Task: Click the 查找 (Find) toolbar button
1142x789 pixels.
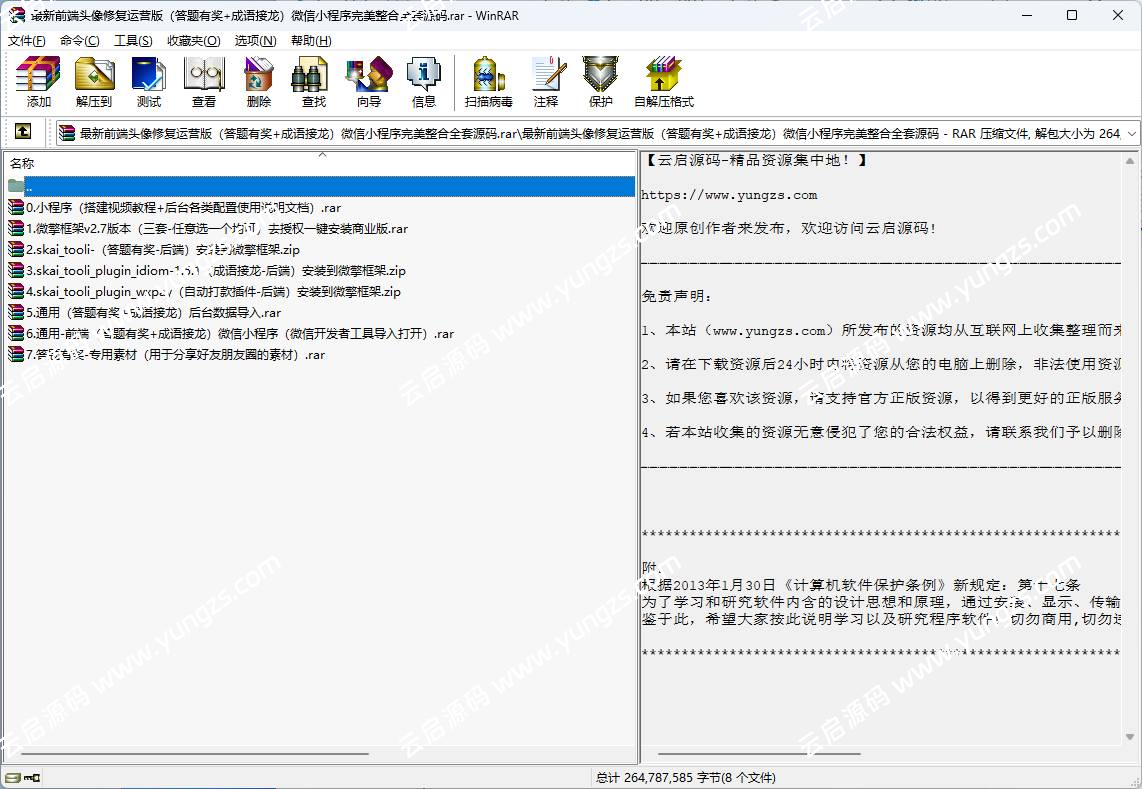Action: click(x=310, y=80)
